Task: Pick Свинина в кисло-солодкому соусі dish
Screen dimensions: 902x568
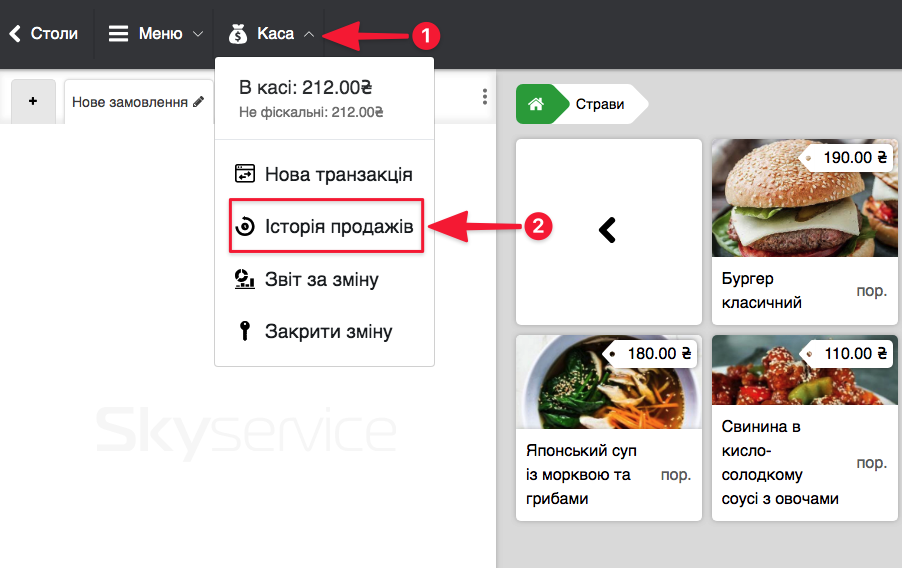Action: 804,428
